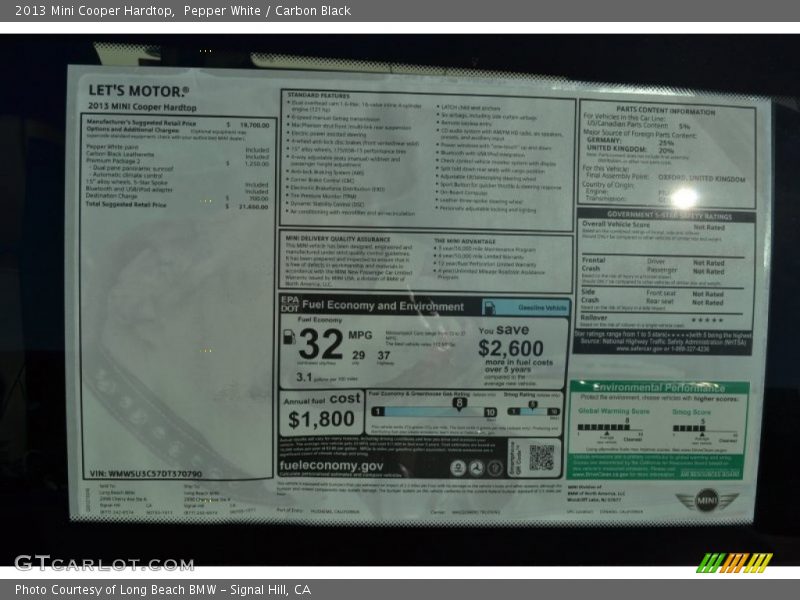Click 'THE MINI ADVANTAGE' heading

[465, 241]
